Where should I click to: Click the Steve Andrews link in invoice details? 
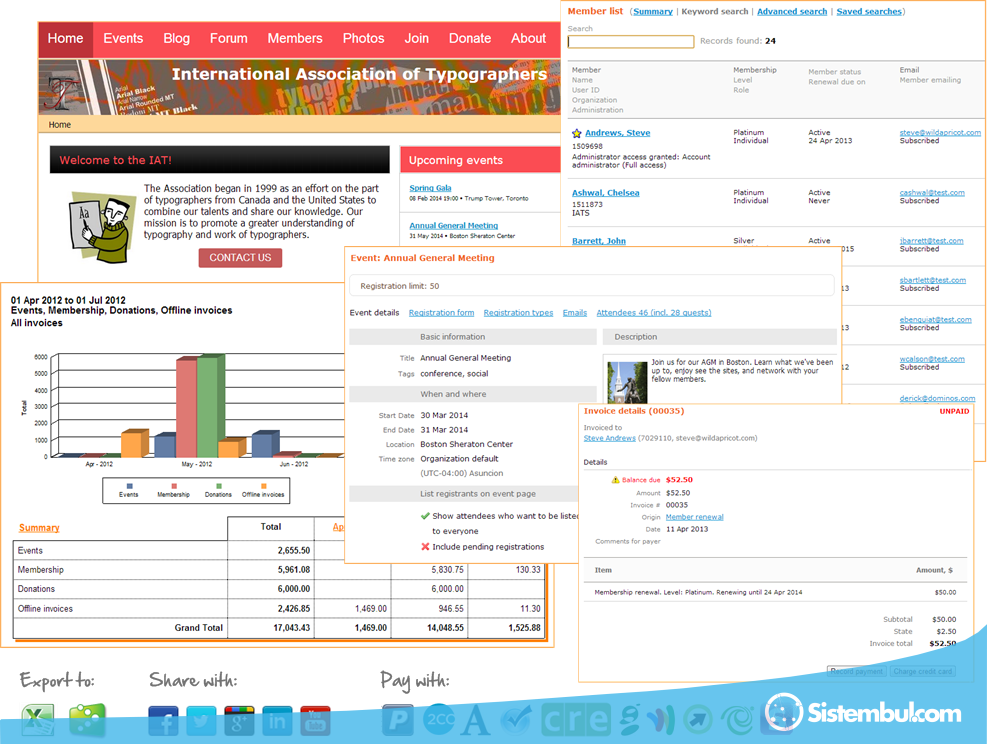pyautogui.click(x=609, y=439)
